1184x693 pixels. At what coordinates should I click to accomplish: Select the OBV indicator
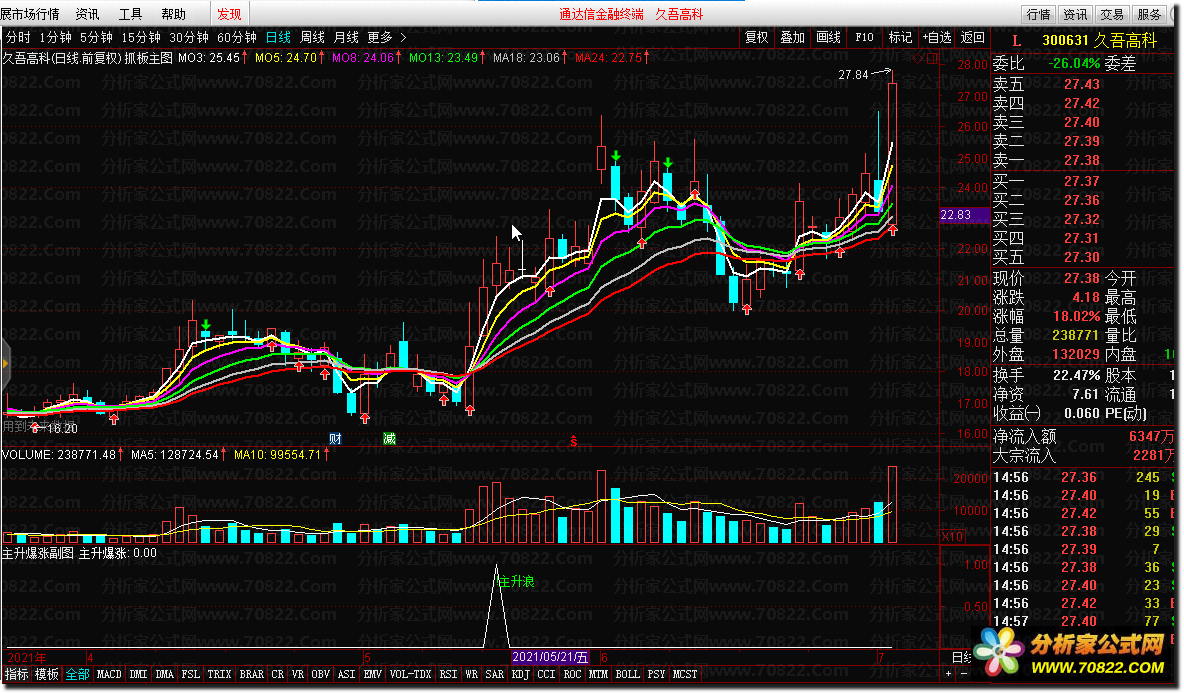click(320, 674)
